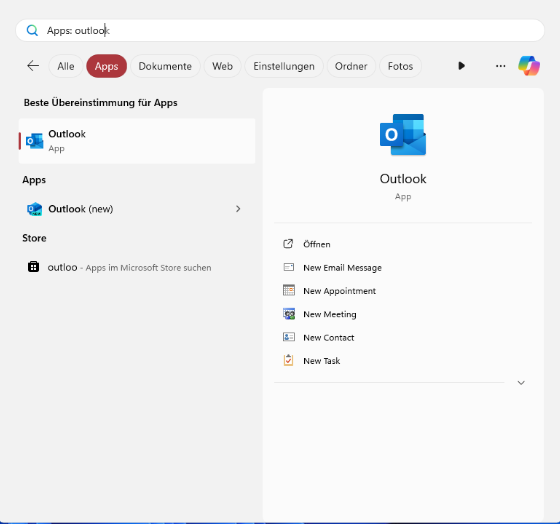
Task: Click the New Appointment calendar icon
Action: [289, 290]
